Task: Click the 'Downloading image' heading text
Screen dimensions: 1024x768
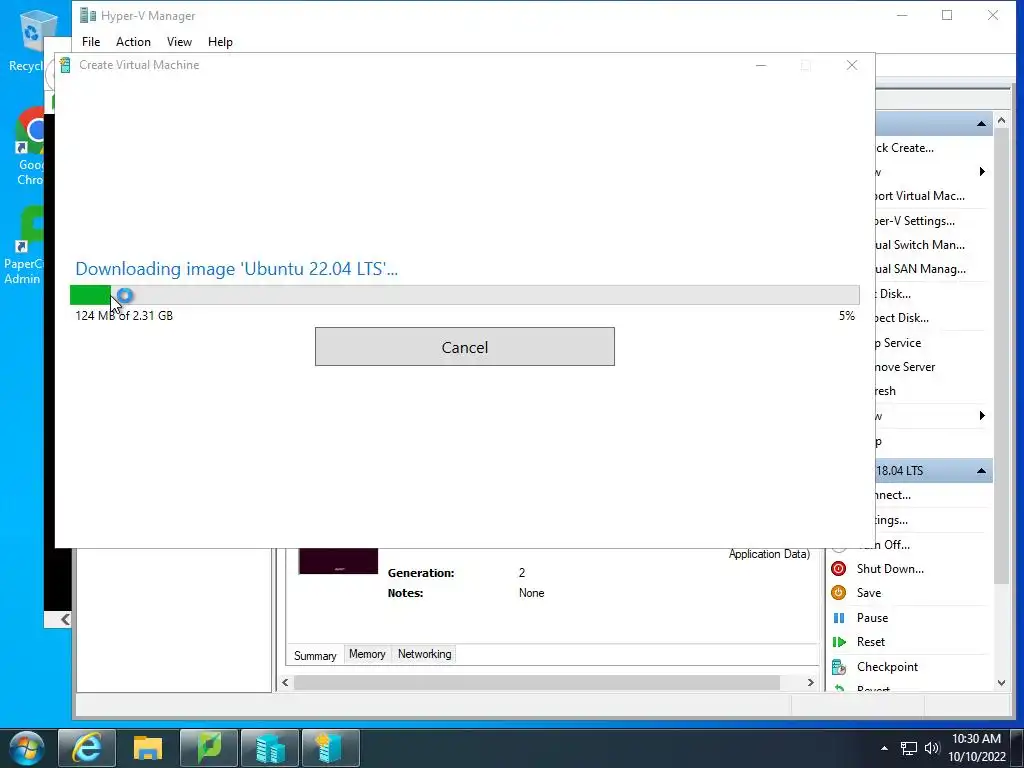Action: point(236,269)
